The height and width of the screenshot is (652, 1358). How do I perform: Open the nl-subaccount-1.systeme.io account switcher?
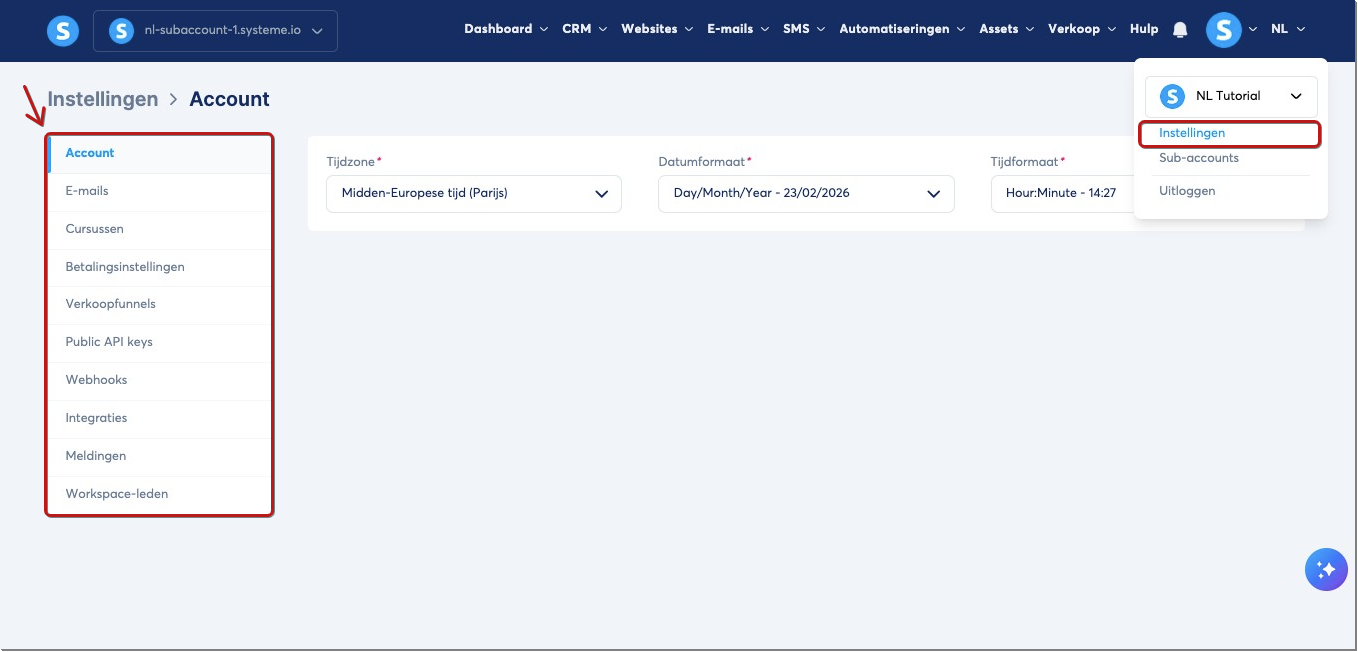[x=215, y=31]
